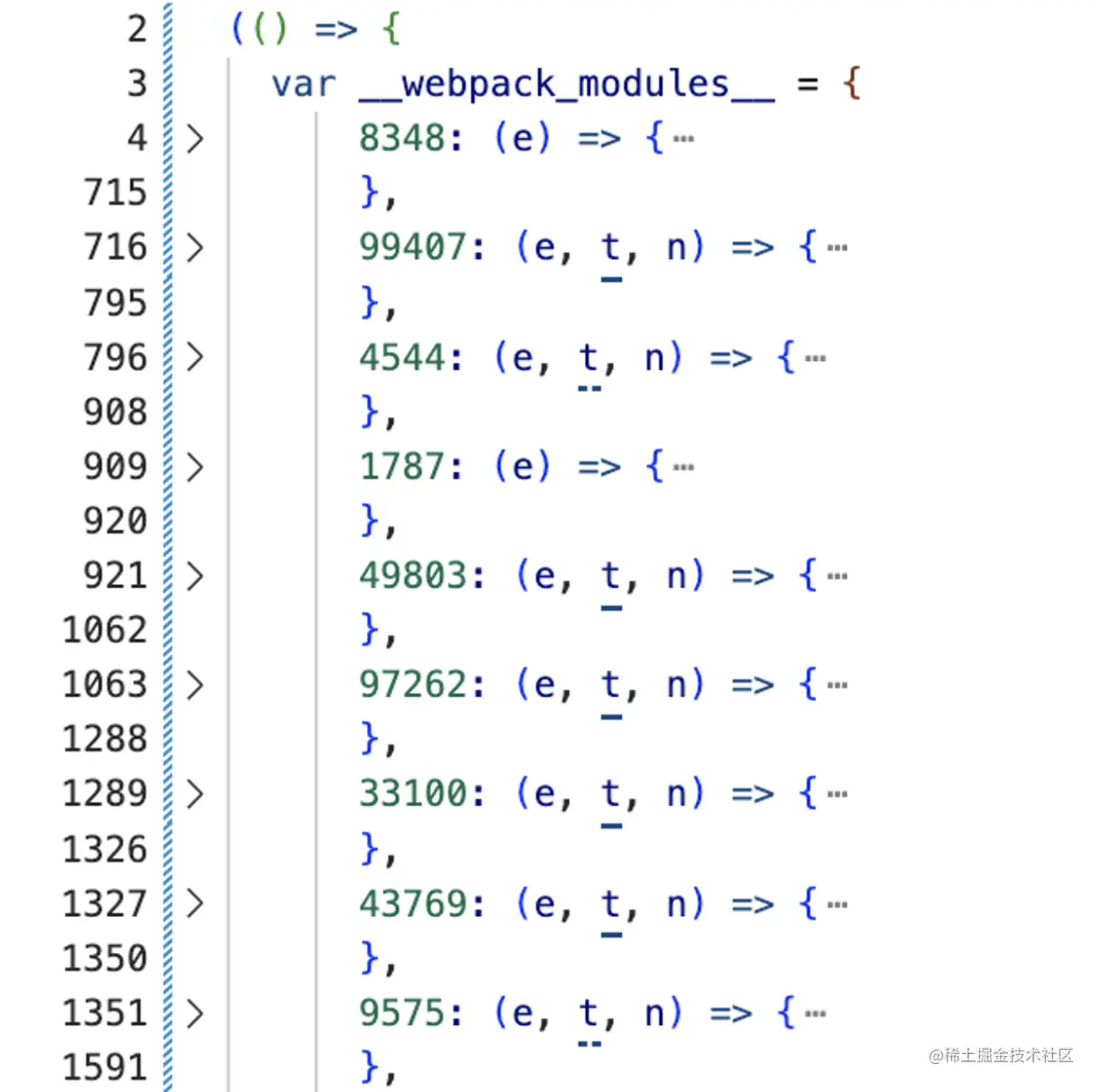Image resolution: width=1101 pixels, height=1092 pixels.
Task: Click line number 908 in the gutter
Action: (x=115, y=412)
